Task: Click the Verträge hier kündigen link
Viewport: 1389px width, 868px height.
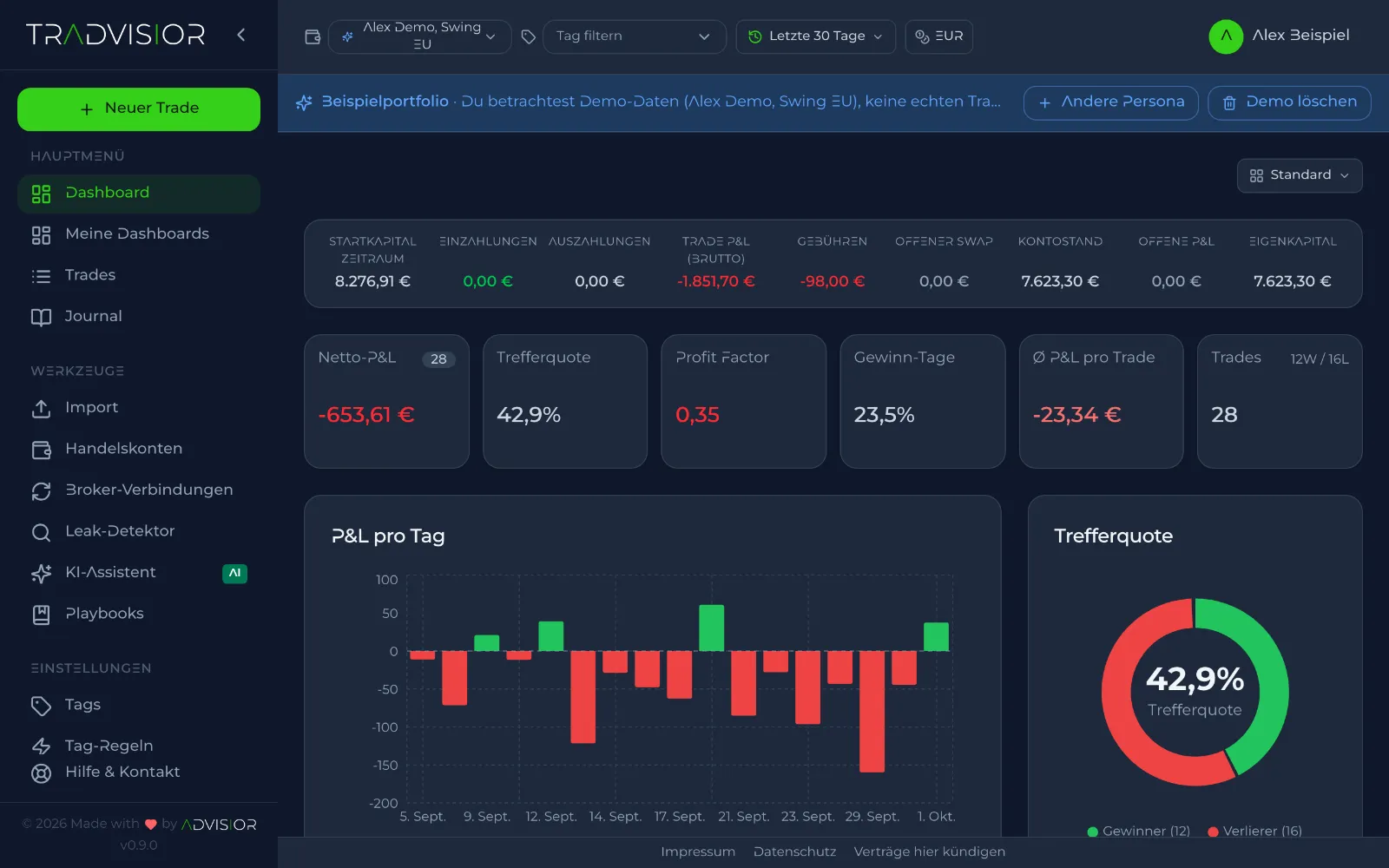Action: (929, 852)
